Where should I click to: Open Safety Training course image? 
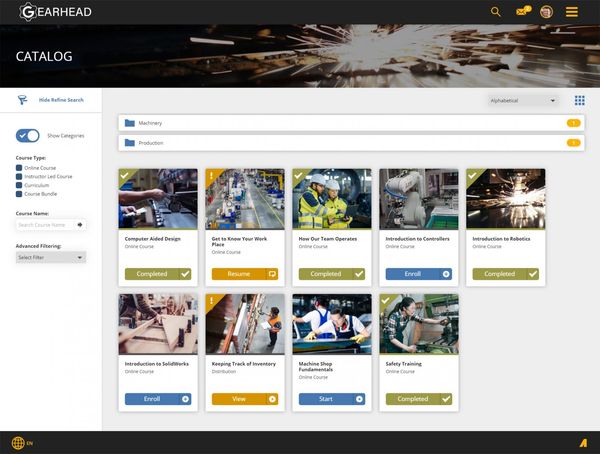point(419,324)
